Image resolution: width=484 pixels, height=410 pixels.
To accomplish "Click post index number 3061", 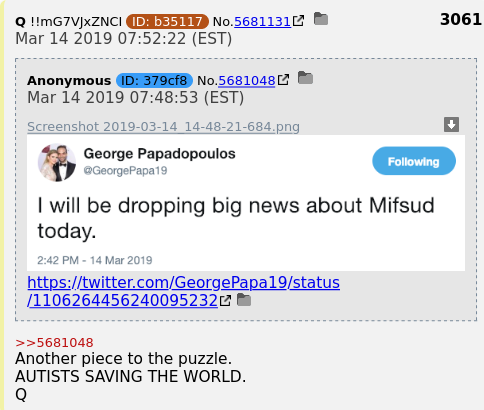I will point(461,19).
